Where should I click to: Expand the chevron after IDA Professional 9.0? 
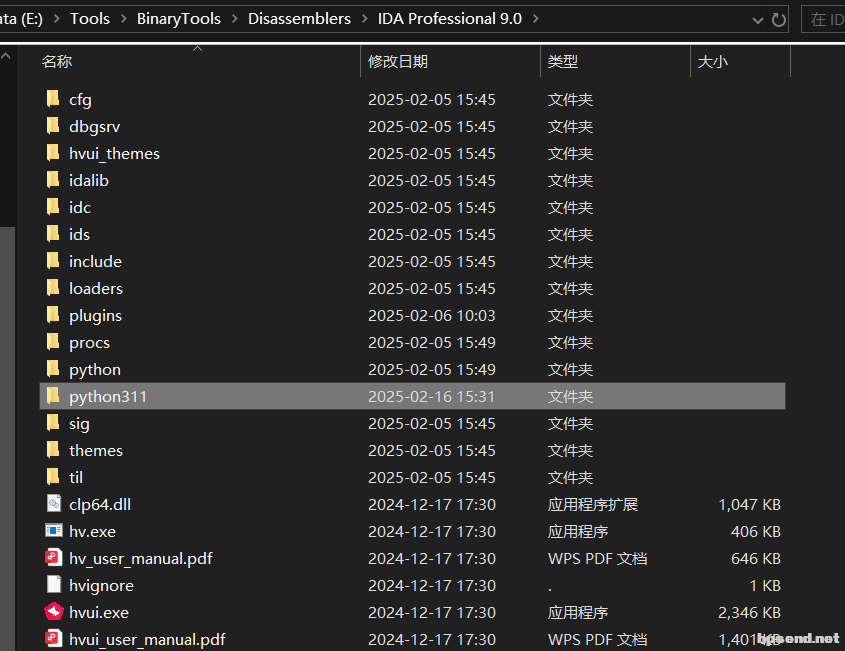click(x=536, y=19)
